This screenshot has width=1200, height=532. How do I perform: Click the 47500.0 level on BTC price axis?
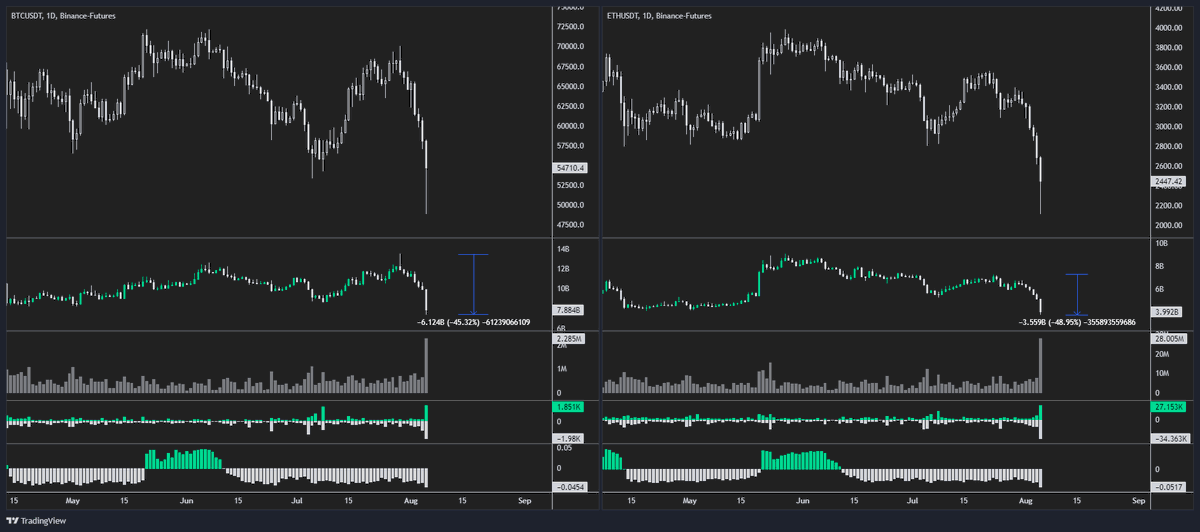571,225
